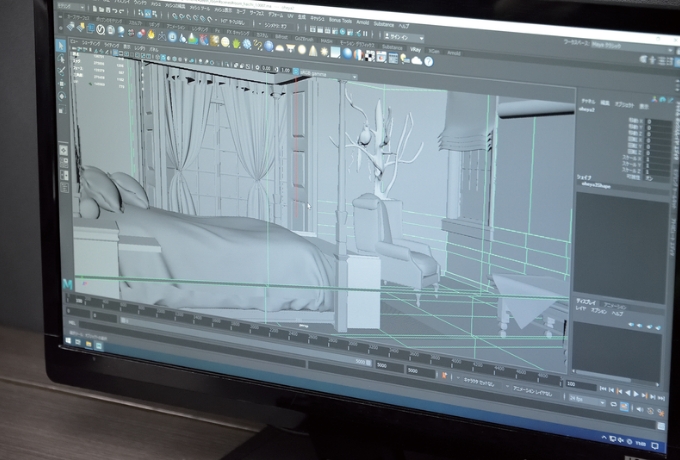Viewport: 680px width, 460px height.
Task: Click the save scene icon in status line
Action: (x=110, y=10)
